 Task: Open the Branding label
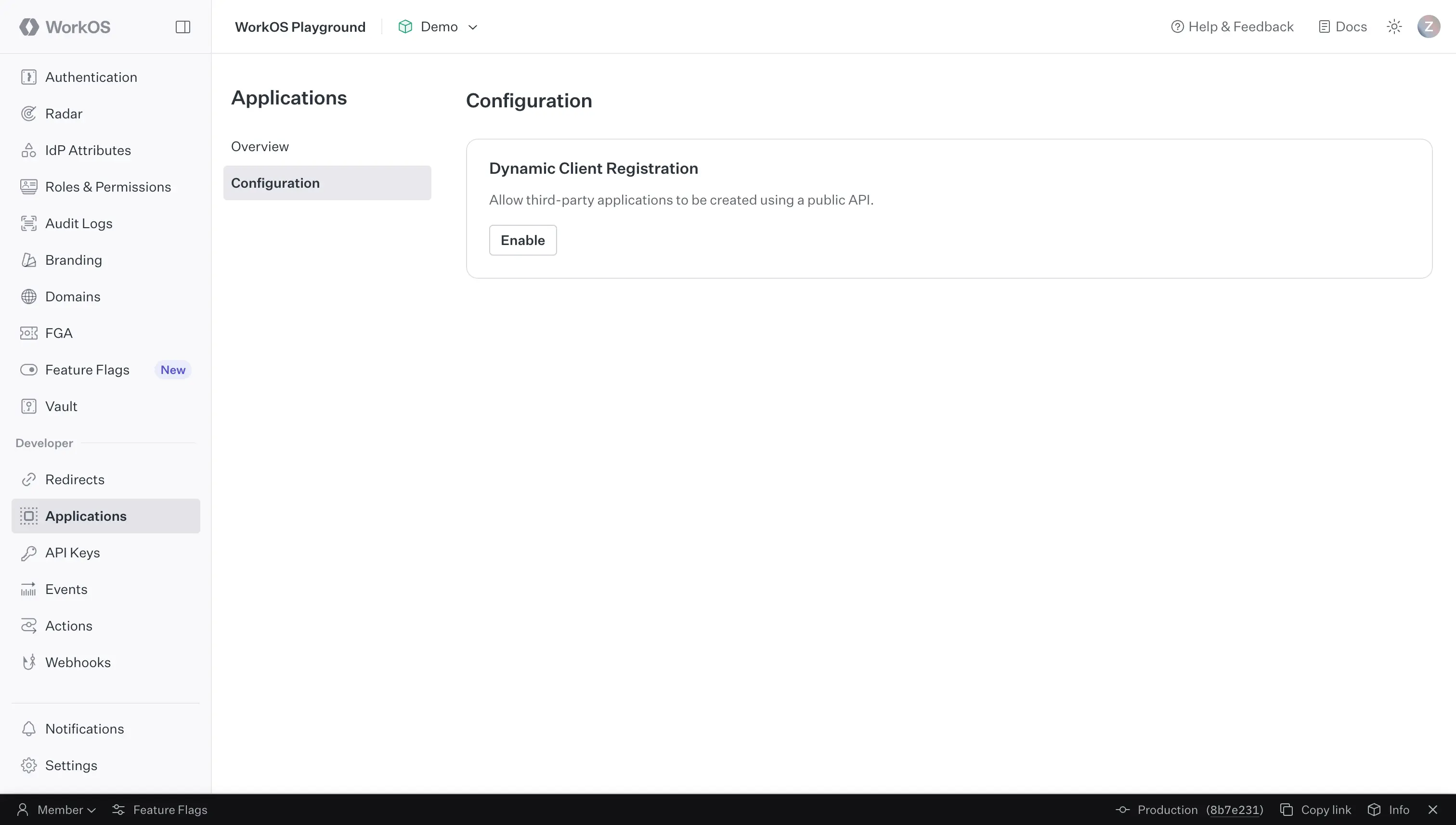74,260
